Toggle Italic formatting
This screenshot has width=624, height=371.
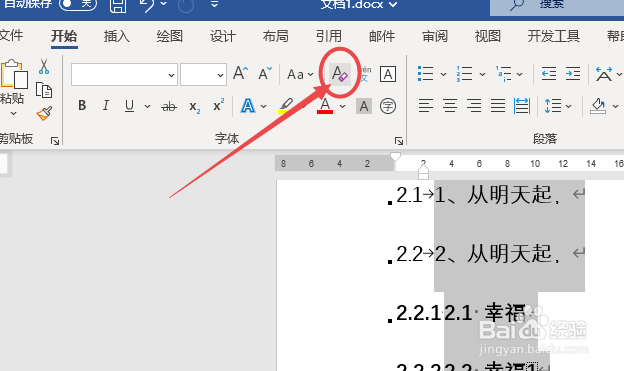click(x=105, y=105)
